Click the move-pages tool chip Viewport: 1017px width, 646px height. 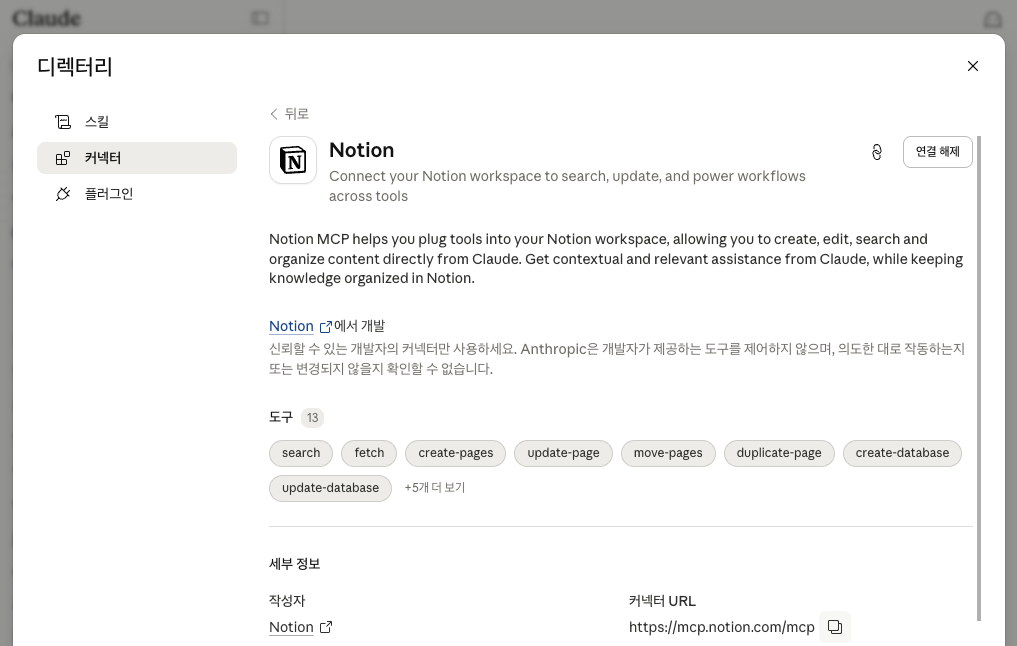pos(668,453)
